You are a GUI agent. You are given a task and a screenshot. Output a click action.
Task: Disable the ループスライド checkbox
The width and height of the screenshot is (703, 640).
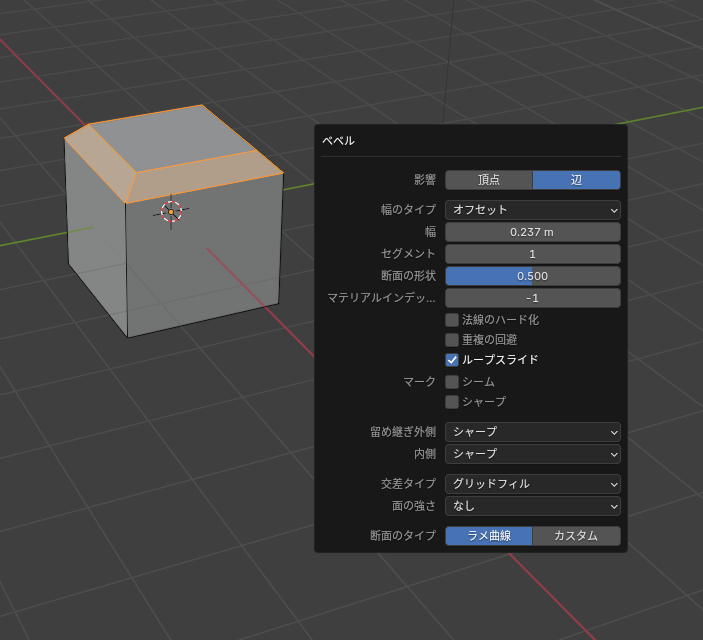tap(452, 360)
